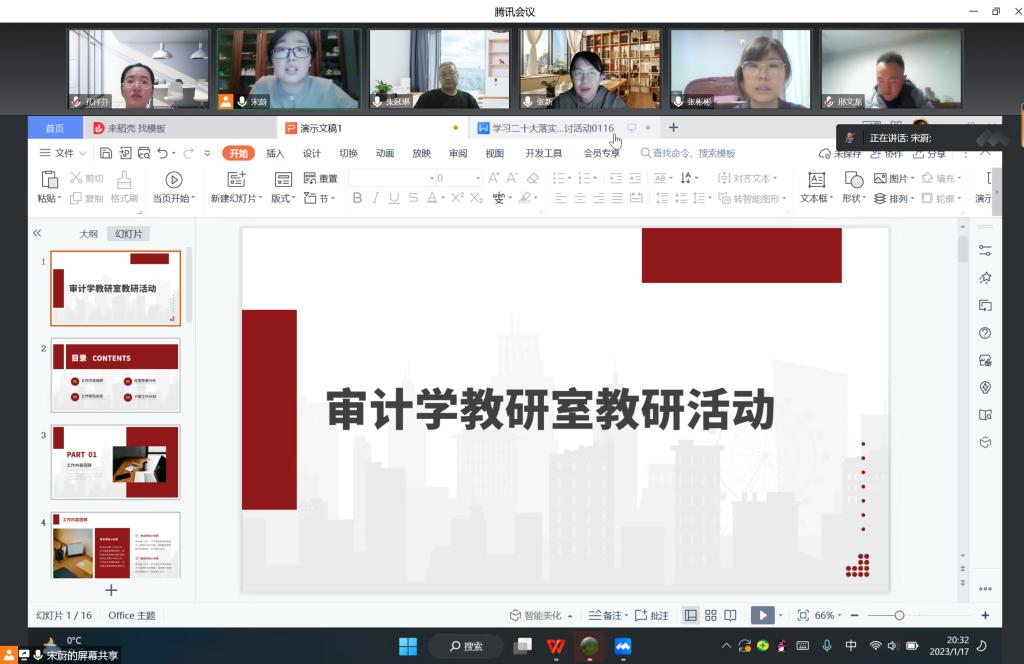
Task: Select slide 2 目录 CONTENTS thumbnail
Action: (116, 374)
